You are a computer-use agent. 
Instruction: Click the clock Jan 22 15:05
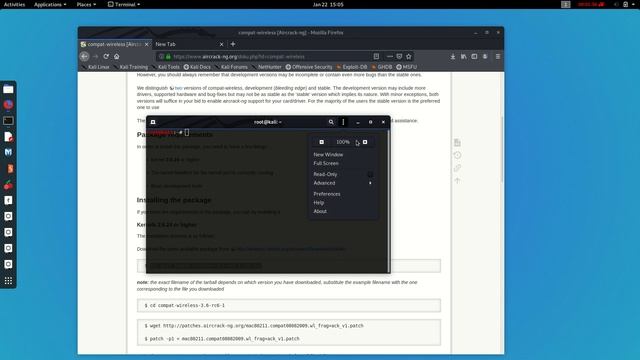(x=328, y=4)
